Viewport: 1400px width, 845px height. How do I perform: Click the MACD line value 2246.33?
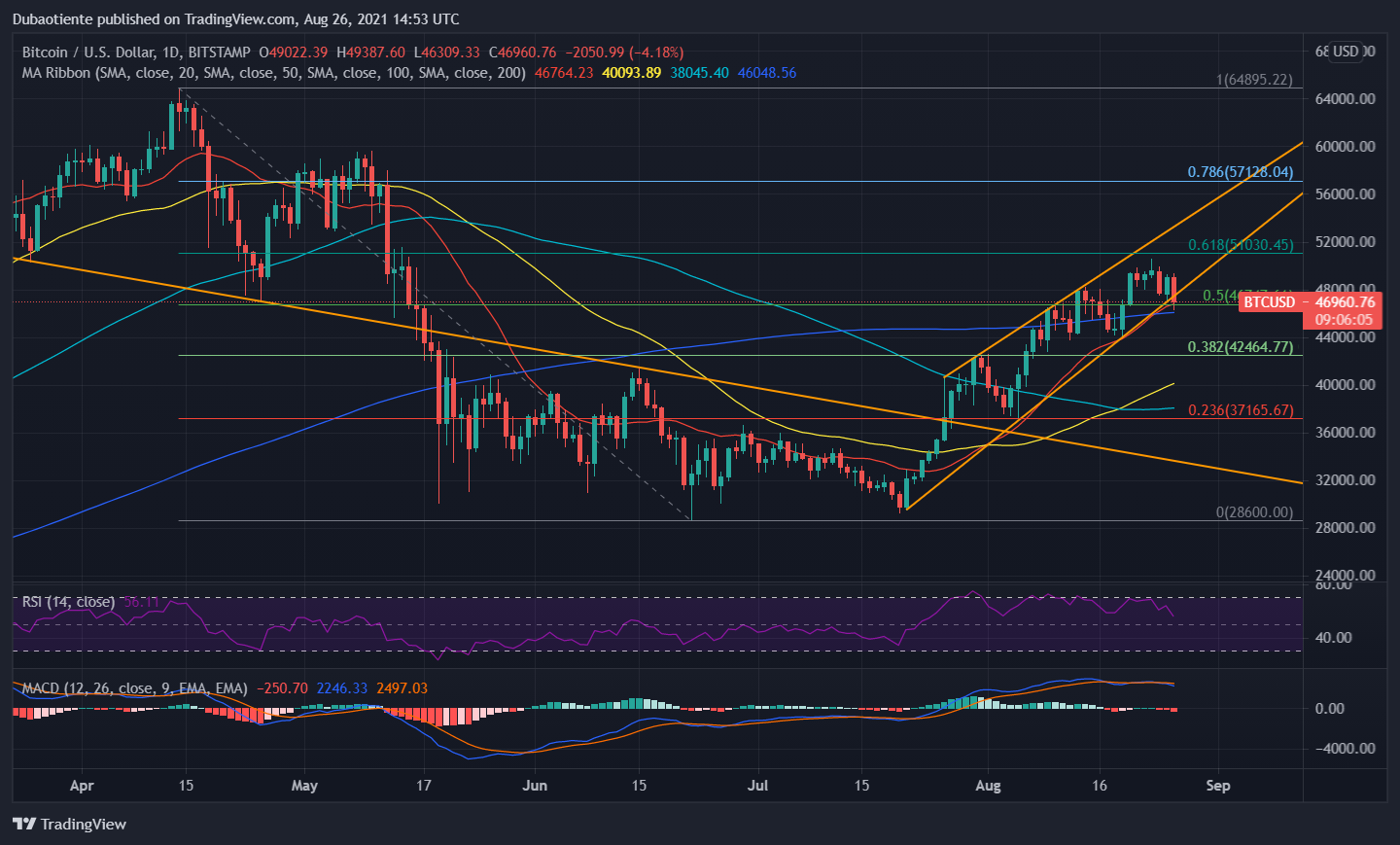point(342,687)
